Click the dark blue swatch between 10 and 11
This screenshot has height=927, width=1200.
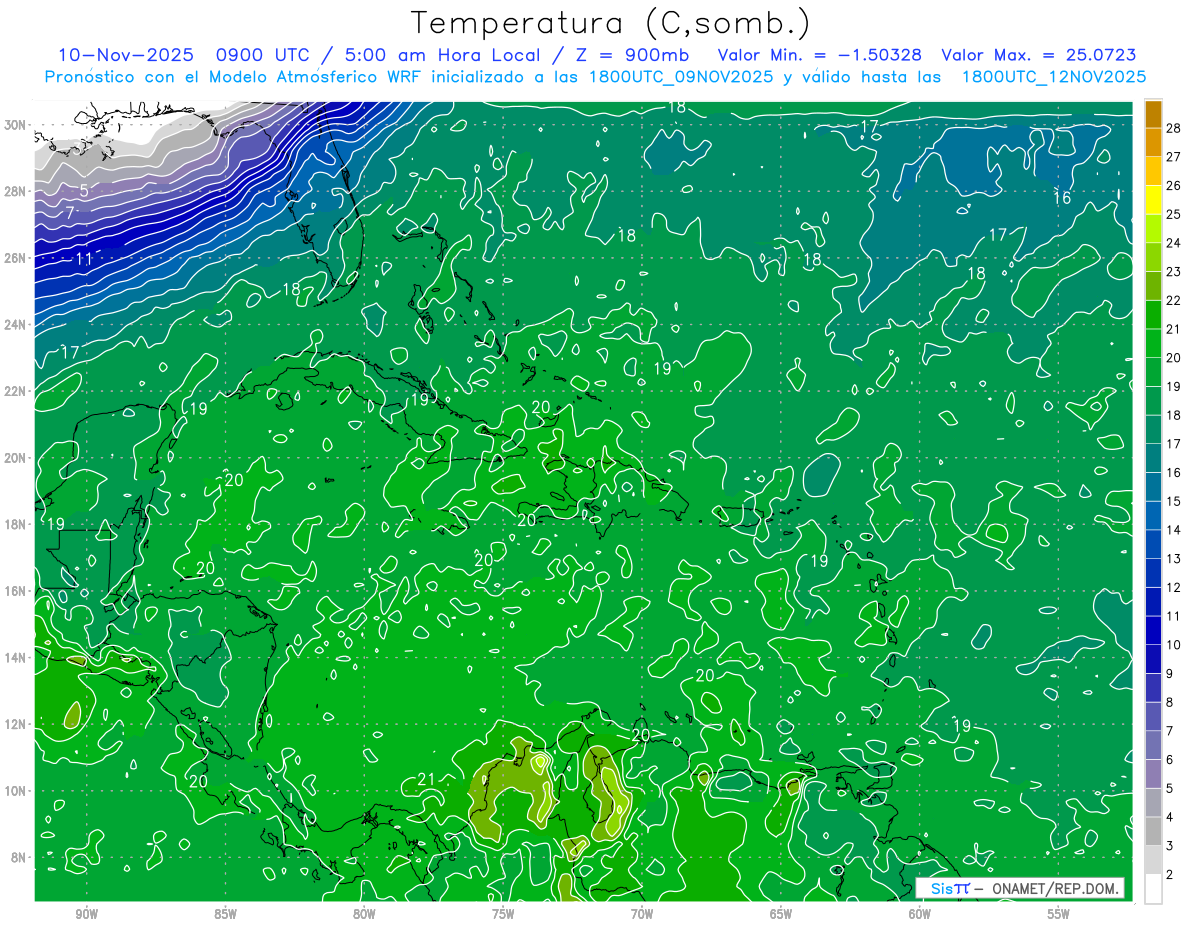tap(1154, 630)
